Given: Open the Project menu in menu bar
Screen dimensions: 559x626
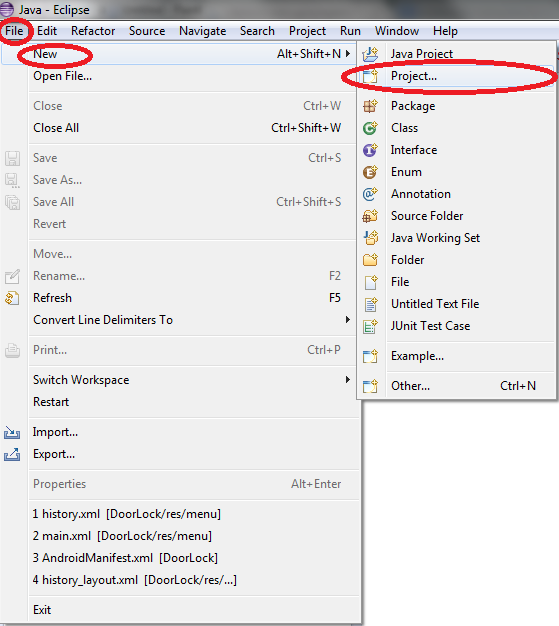Looking at the screenshot, I should pyautogui.click(x=307, y=31).
